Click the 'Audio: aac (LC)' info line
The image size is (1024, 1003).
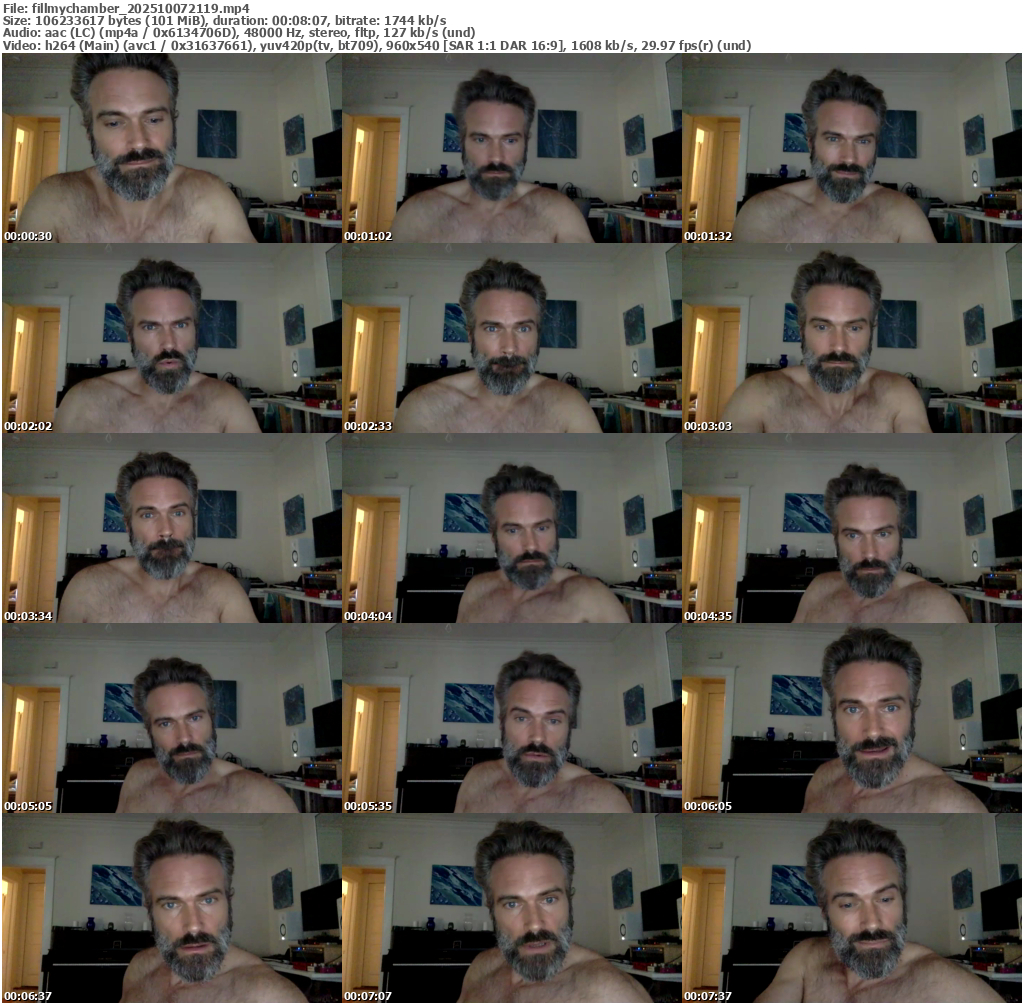[239, 33]
